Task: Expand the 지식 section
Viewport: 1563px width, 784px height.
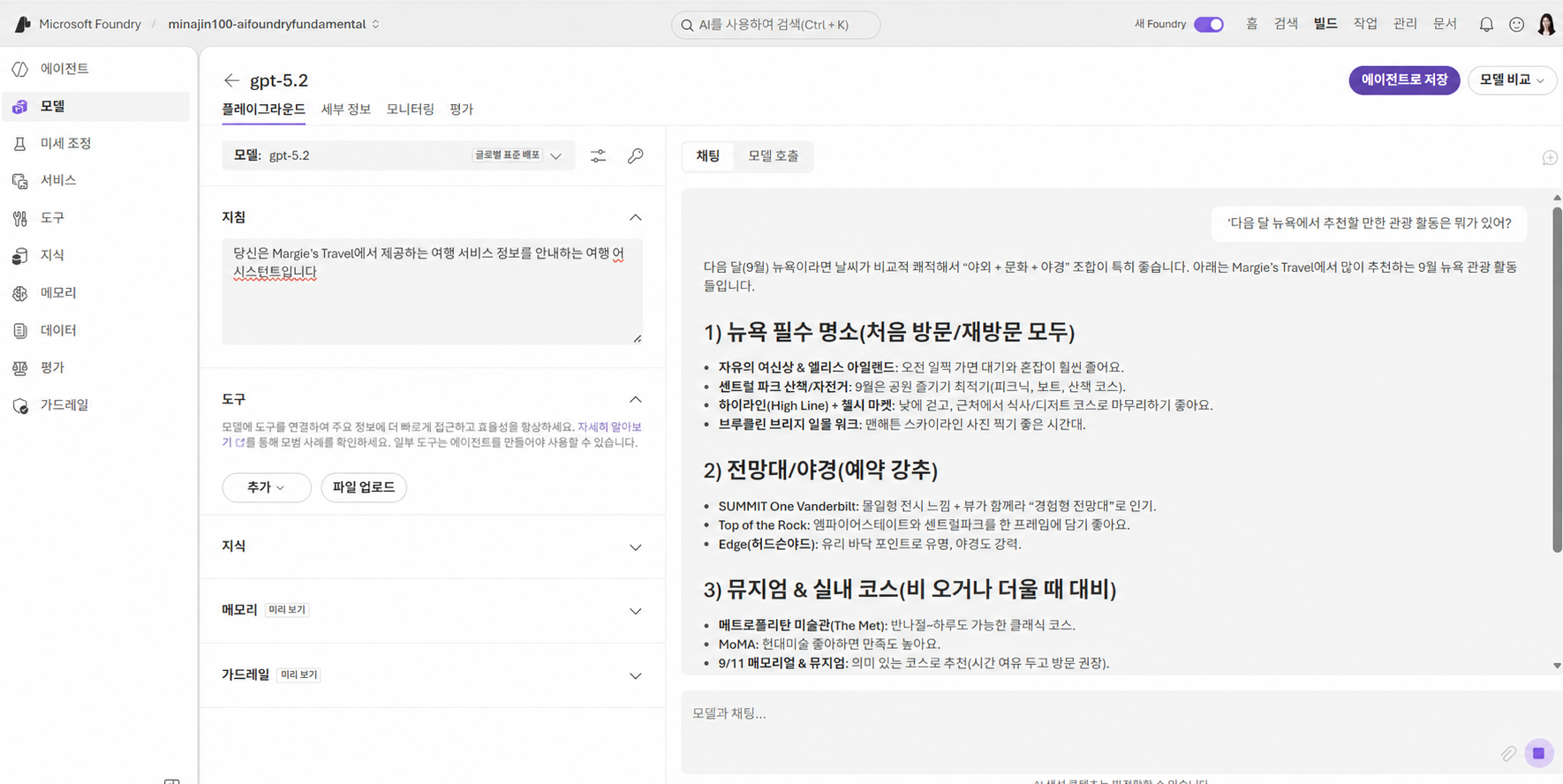Action: click(635, 547)
